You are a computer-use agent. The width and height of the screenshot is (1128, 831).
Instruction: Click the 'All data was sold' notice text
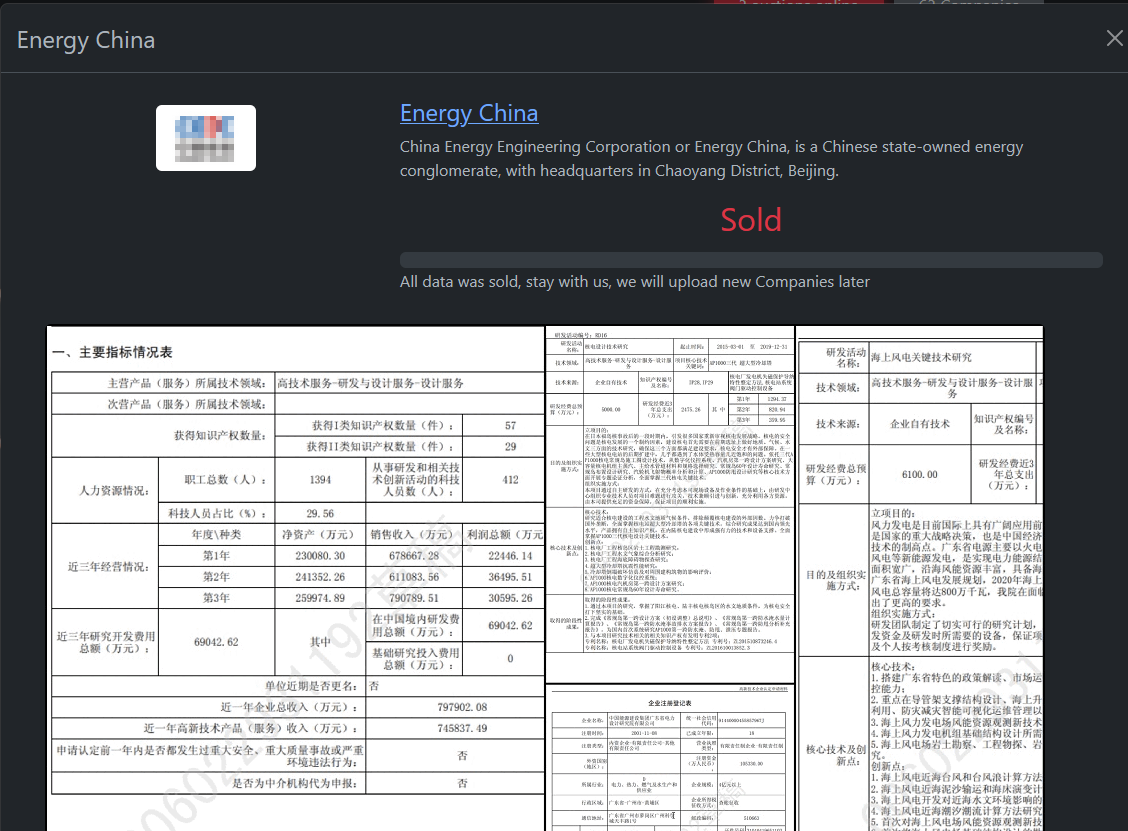634,281
